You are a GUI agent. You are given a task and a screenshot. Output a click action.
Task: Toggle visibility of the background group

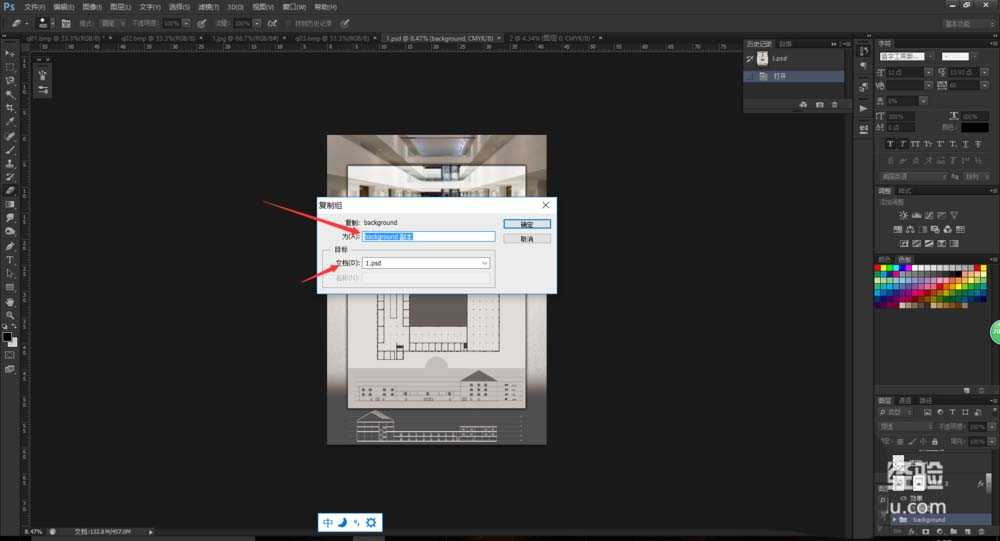pos(880,519)
